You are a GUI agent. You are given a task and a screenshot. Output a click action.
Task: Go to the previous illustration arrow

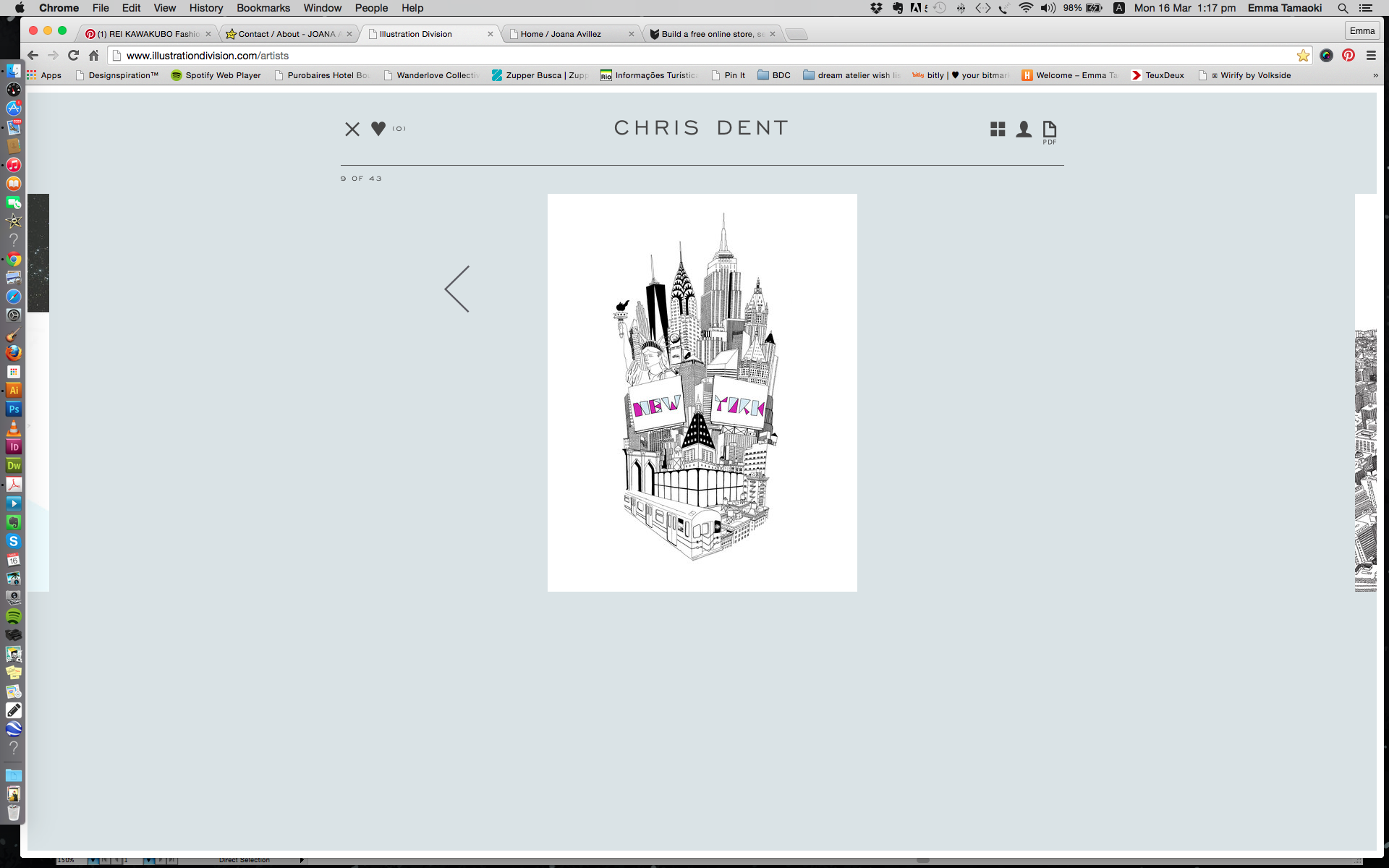click(457, 289)
